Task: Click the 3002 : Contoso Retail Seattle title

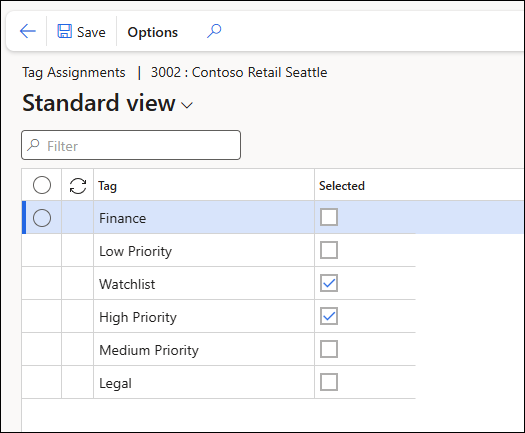Action: coord(239,72)
